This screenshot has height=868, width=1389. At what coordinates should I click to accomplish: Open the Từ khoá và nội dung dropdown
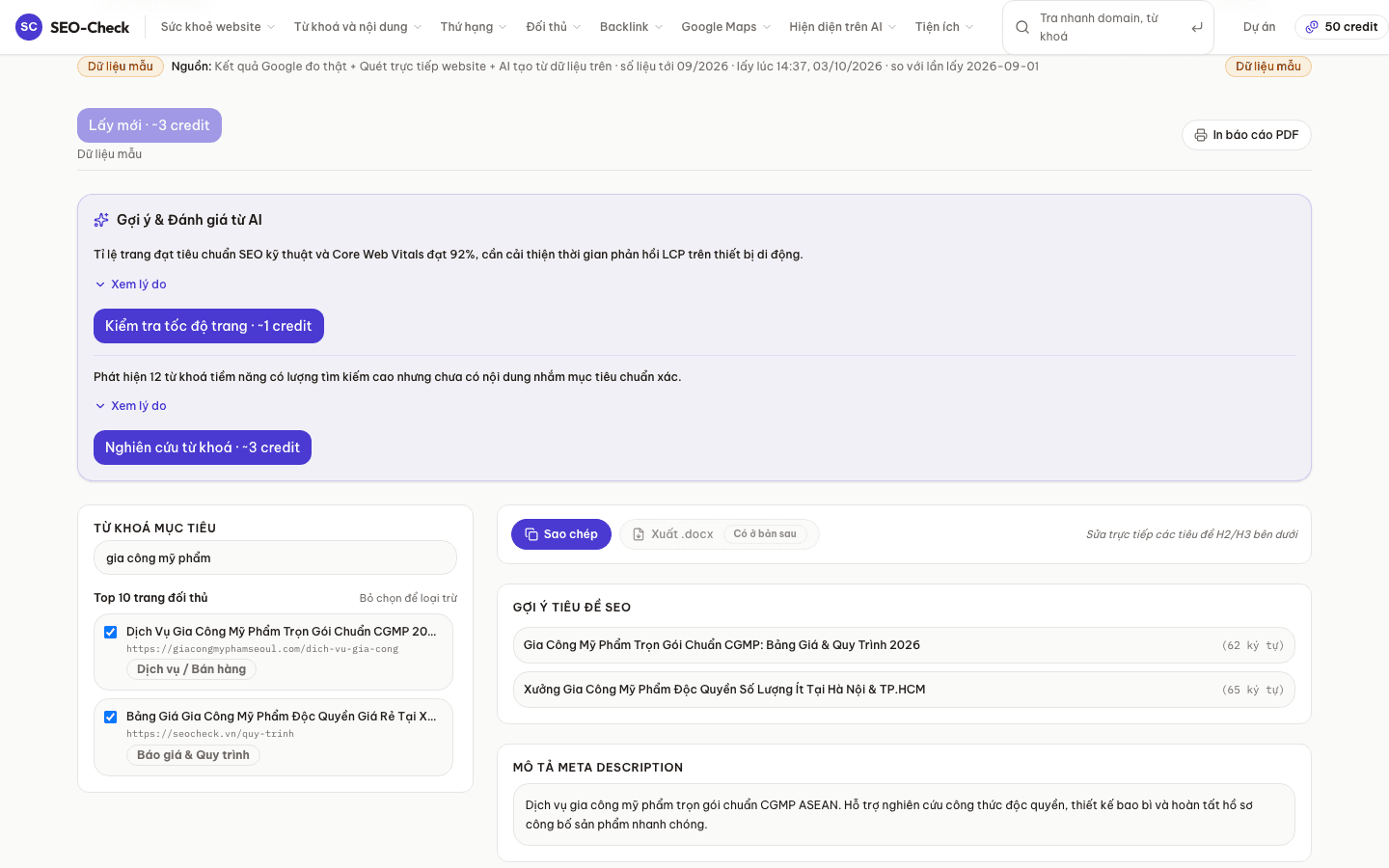[x=358, y=27]
